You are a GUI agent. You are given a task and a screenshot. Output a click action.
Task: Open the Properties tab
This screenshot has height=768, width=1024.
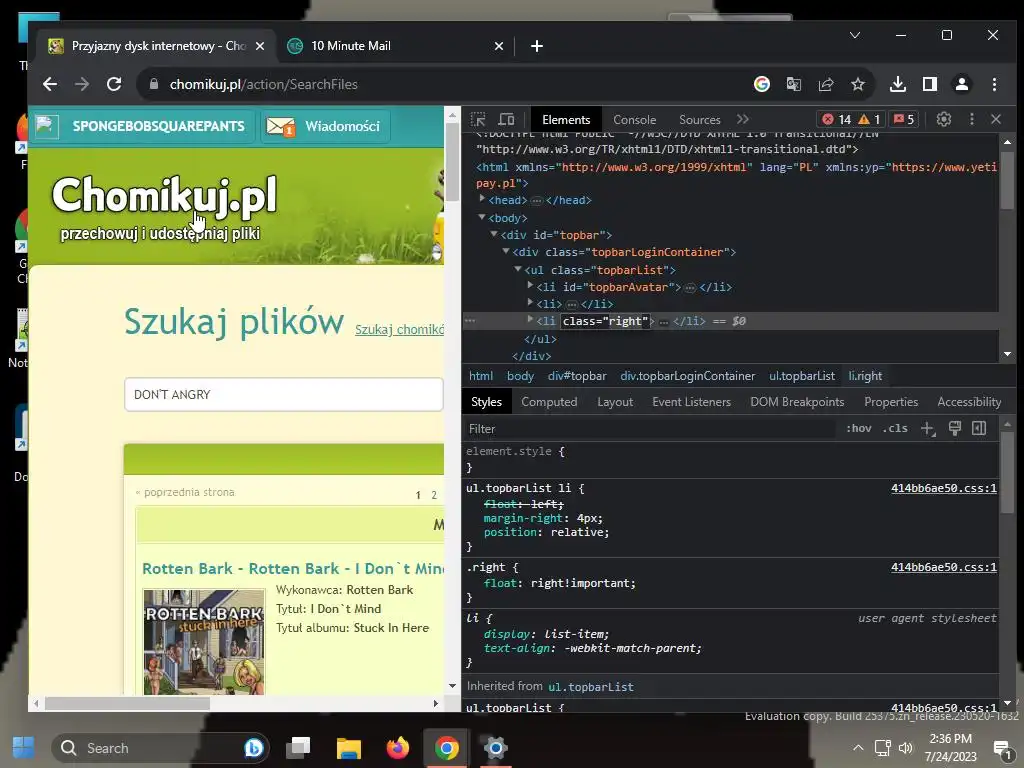891,402
